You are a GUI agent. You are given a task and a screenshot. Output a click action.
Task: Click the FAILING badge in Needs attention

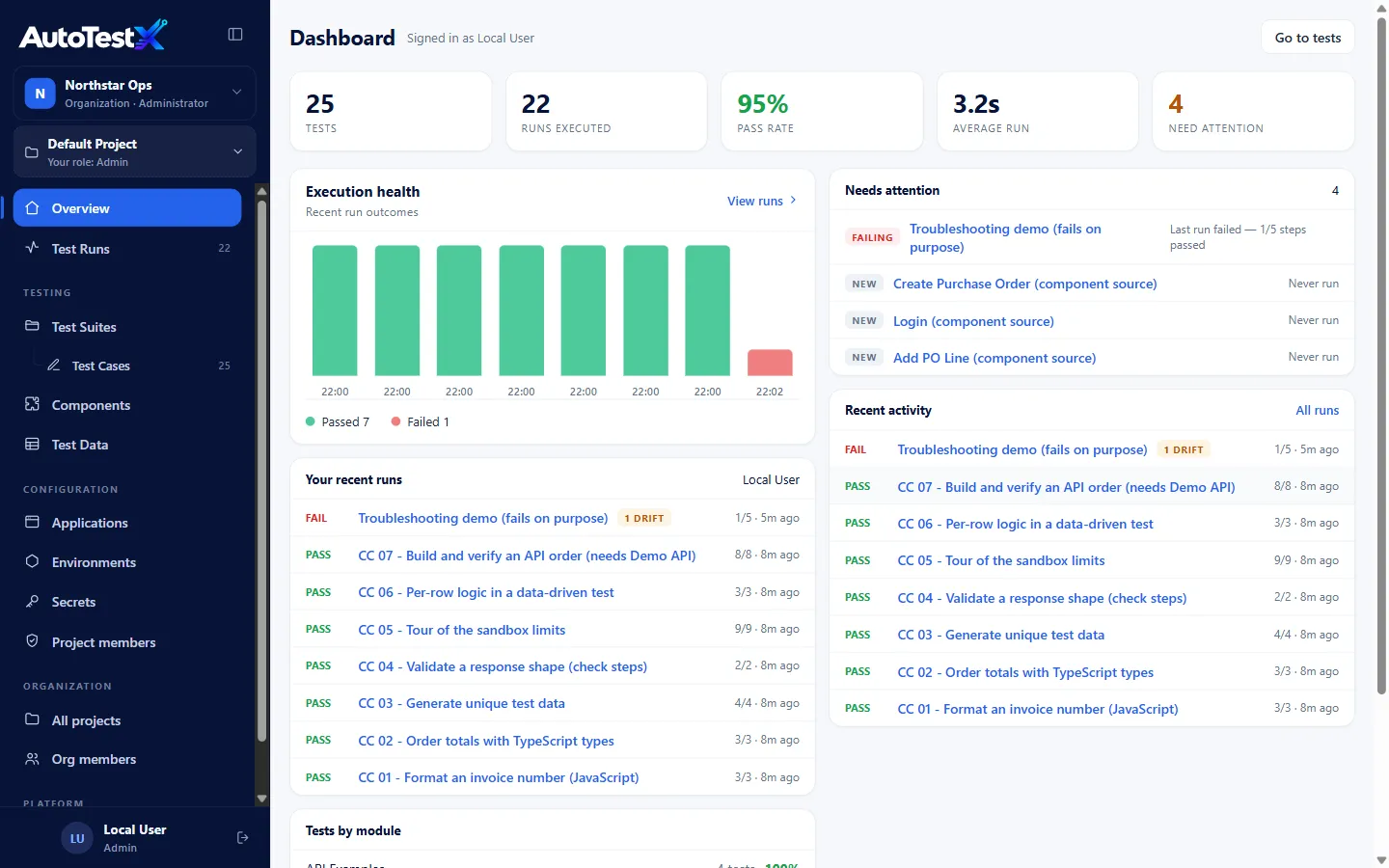872,237
